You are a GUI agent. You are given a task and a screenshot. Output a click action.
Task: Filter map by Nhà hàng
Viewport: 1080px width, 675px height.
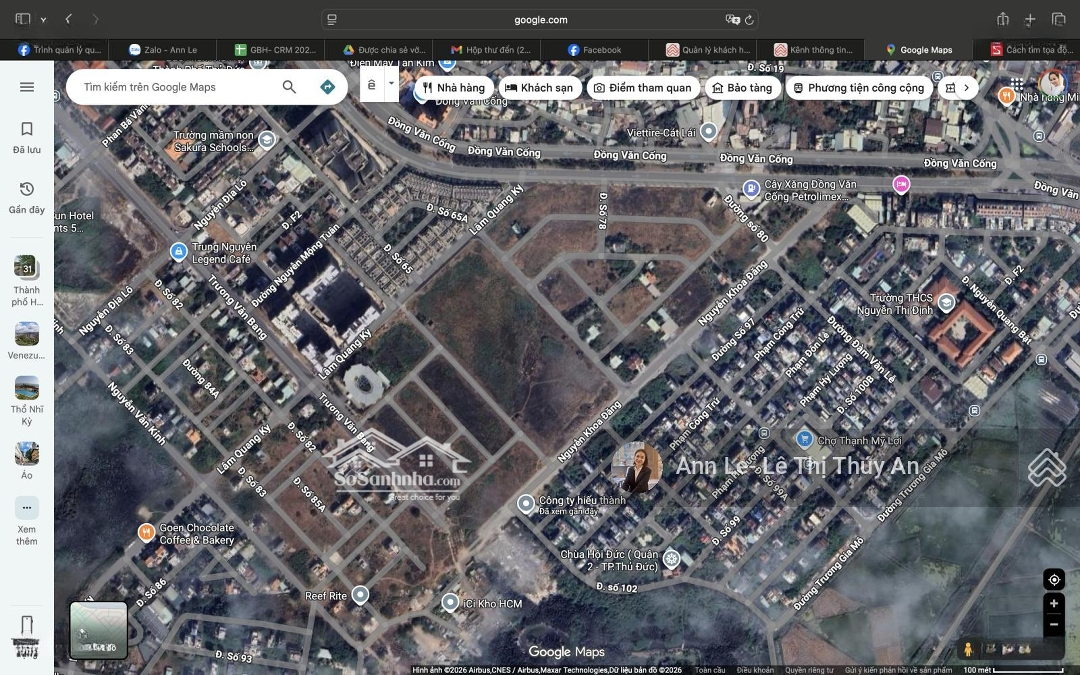(453, 88)
